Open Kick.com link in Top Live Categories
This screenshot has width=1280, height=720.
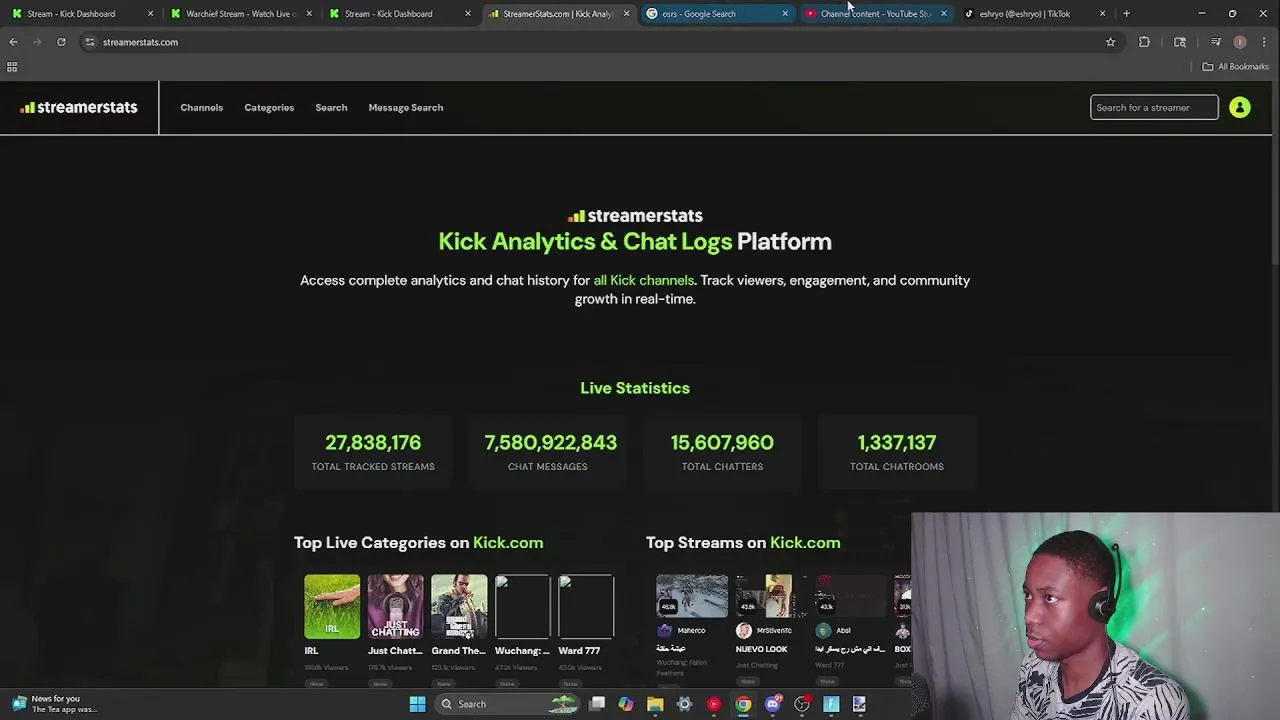point(508,543)
